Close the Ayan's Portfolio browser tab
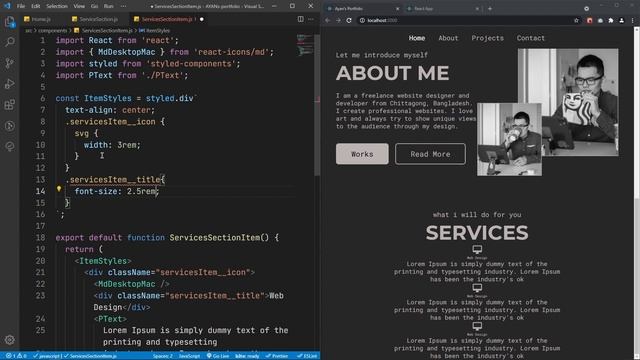Image resolution: width=640 pixels, height=360 pixels. [398, 9]
